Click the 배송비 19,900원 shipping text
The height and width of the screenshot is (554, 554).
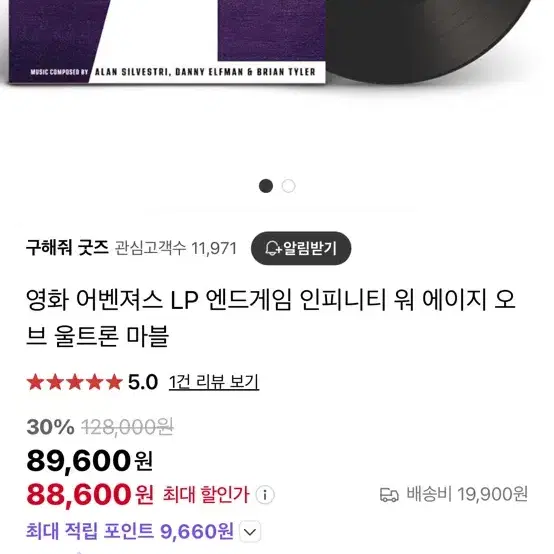(467, 494)
